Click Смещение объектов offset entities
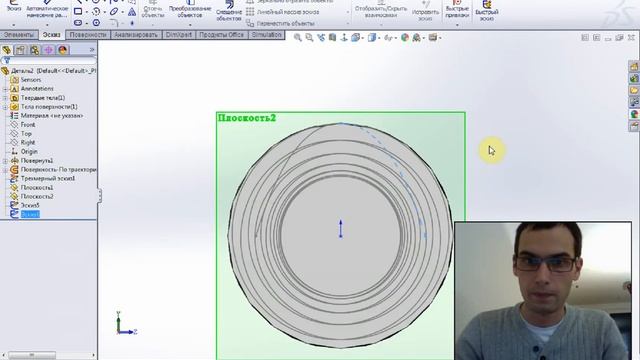The image size is (640, 360). click(229, 11)
